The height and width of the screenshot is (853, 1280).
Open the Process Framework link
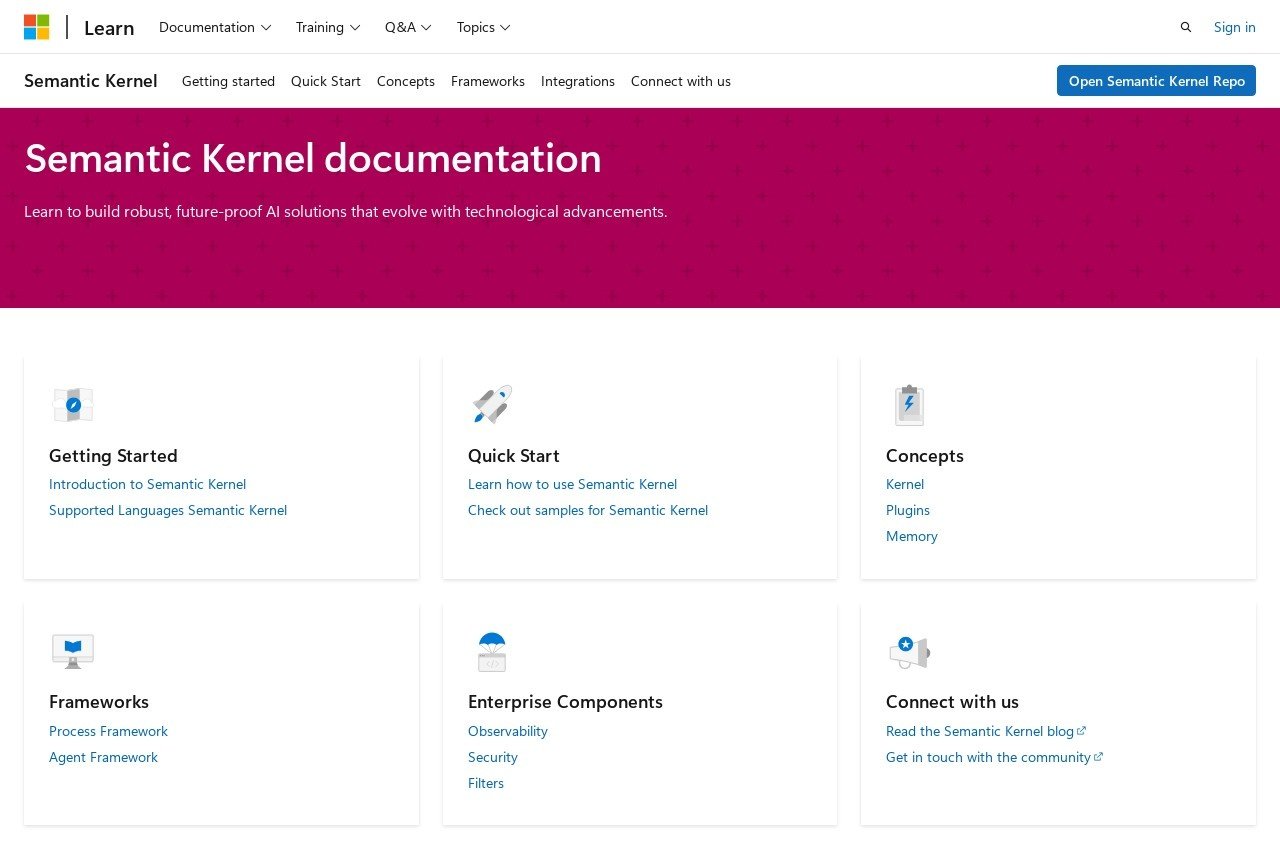[x=109, y=731]
